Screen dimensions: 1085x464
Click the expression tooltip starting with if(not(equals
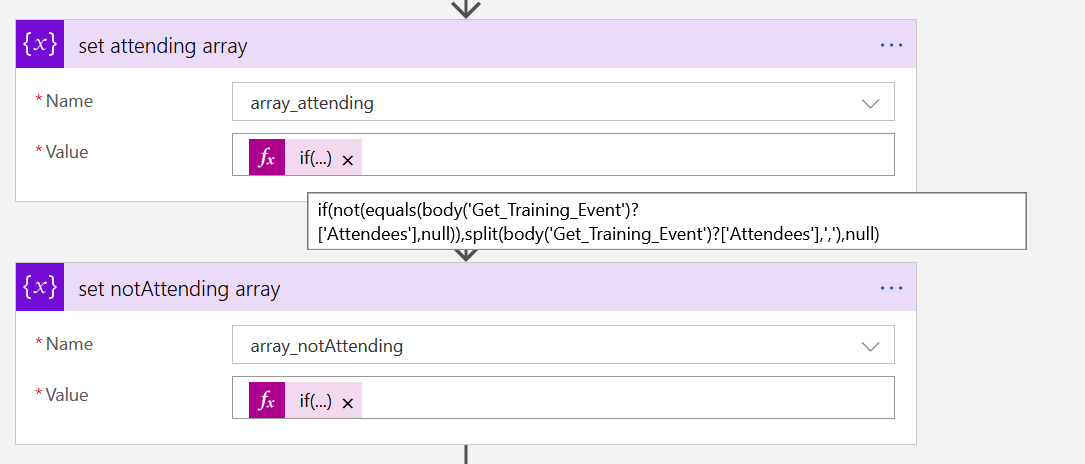coord(666,221)
